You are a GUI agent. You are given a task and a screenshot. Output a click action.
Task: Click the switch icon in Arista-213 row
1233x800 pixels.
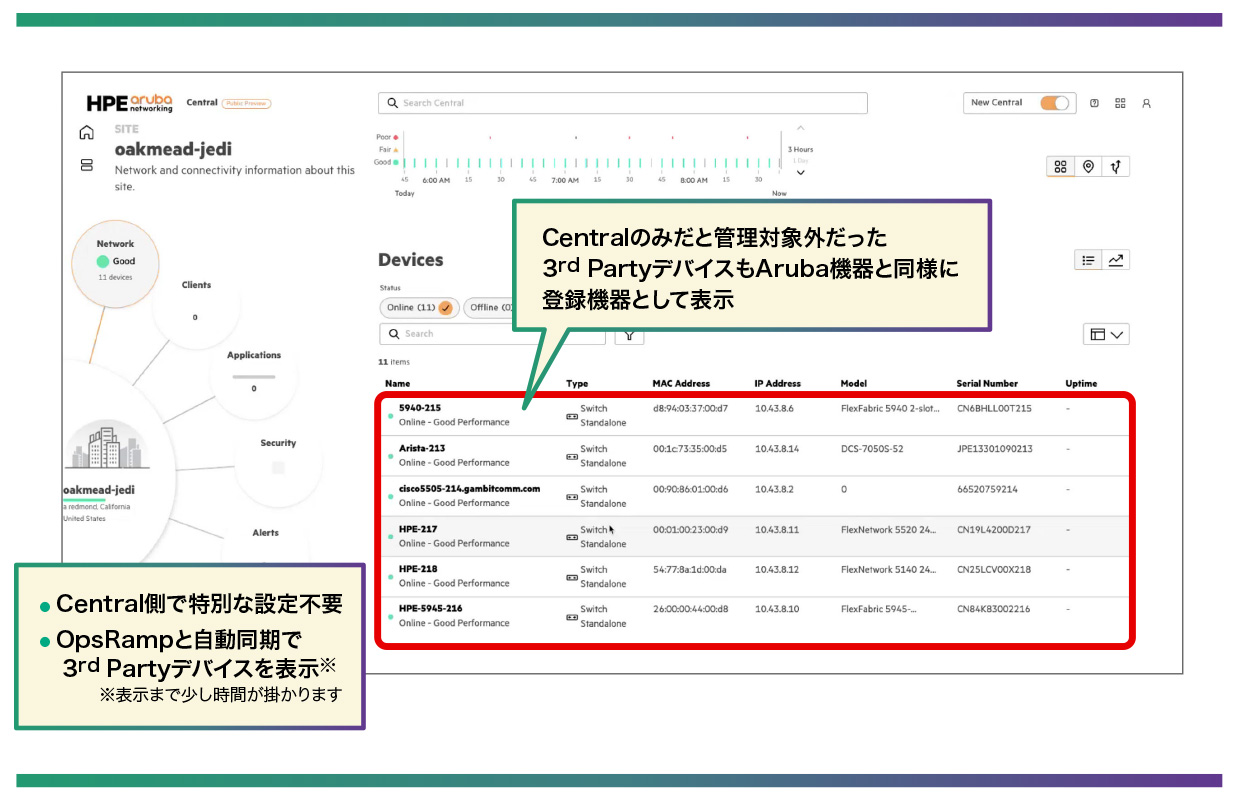point(572,456)
